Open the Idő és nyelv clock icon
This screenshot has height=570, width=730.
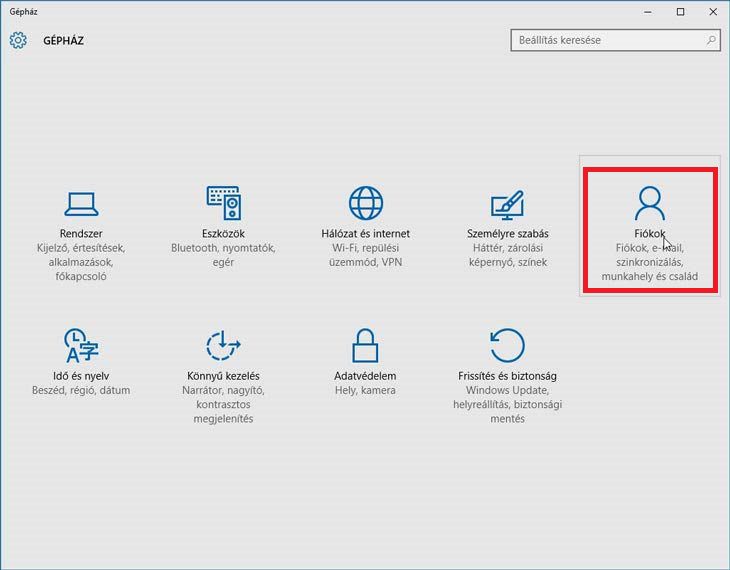tap(81, 346)
